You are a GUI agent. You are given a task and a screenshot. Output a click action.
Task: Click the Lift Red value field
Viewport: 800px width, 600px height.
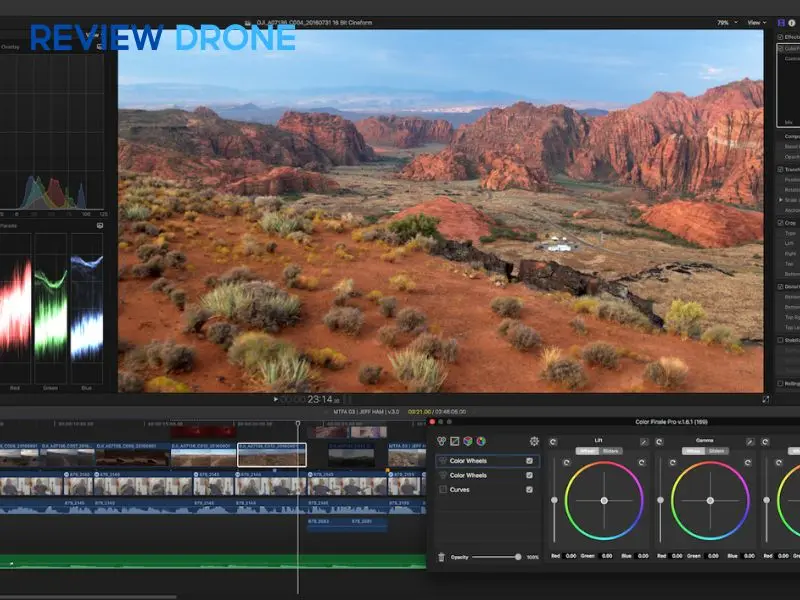(571, 556)
